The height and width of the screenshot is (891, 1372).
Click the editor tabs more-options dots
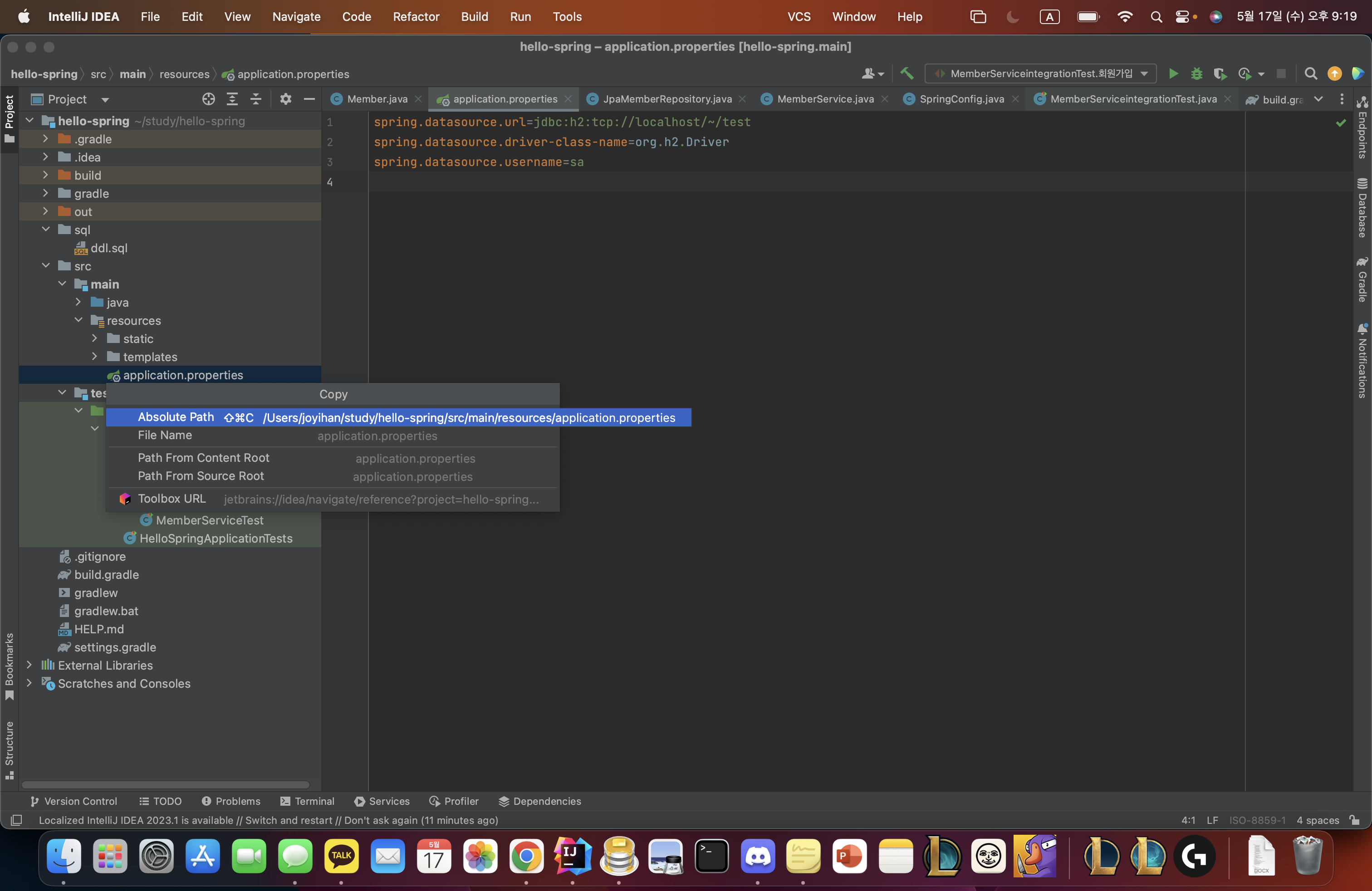[1342, 99]
